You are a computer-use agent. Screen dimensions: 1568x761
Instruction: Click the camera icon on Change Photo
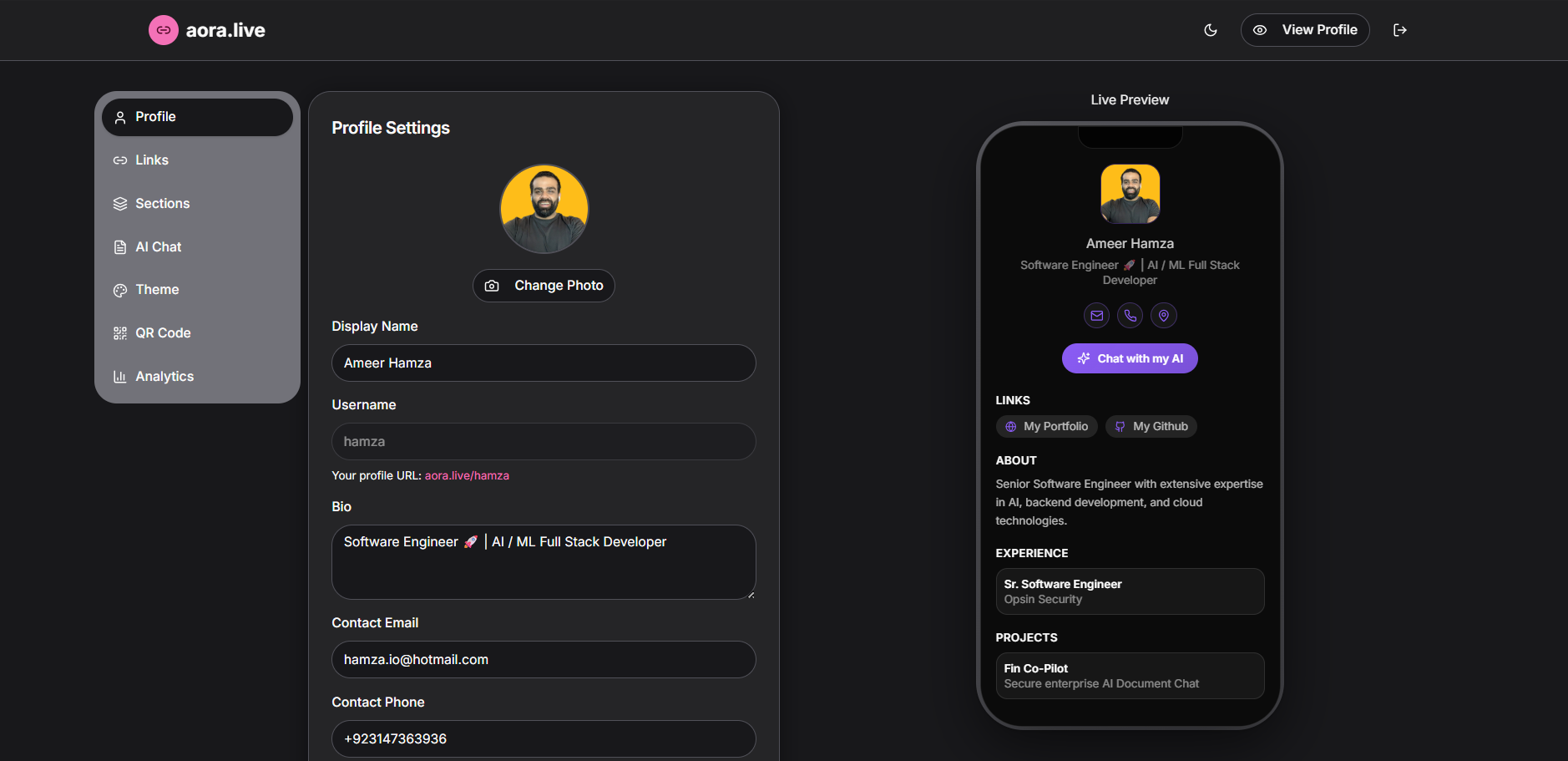pos(491,285)
